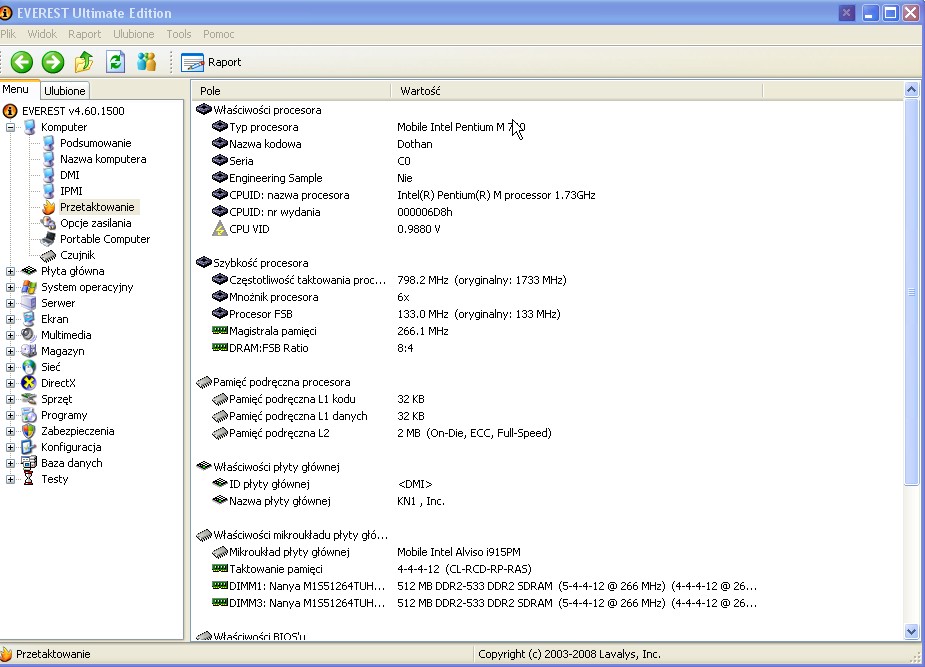Select Podsumowanie in the tree

coord(95,143)
